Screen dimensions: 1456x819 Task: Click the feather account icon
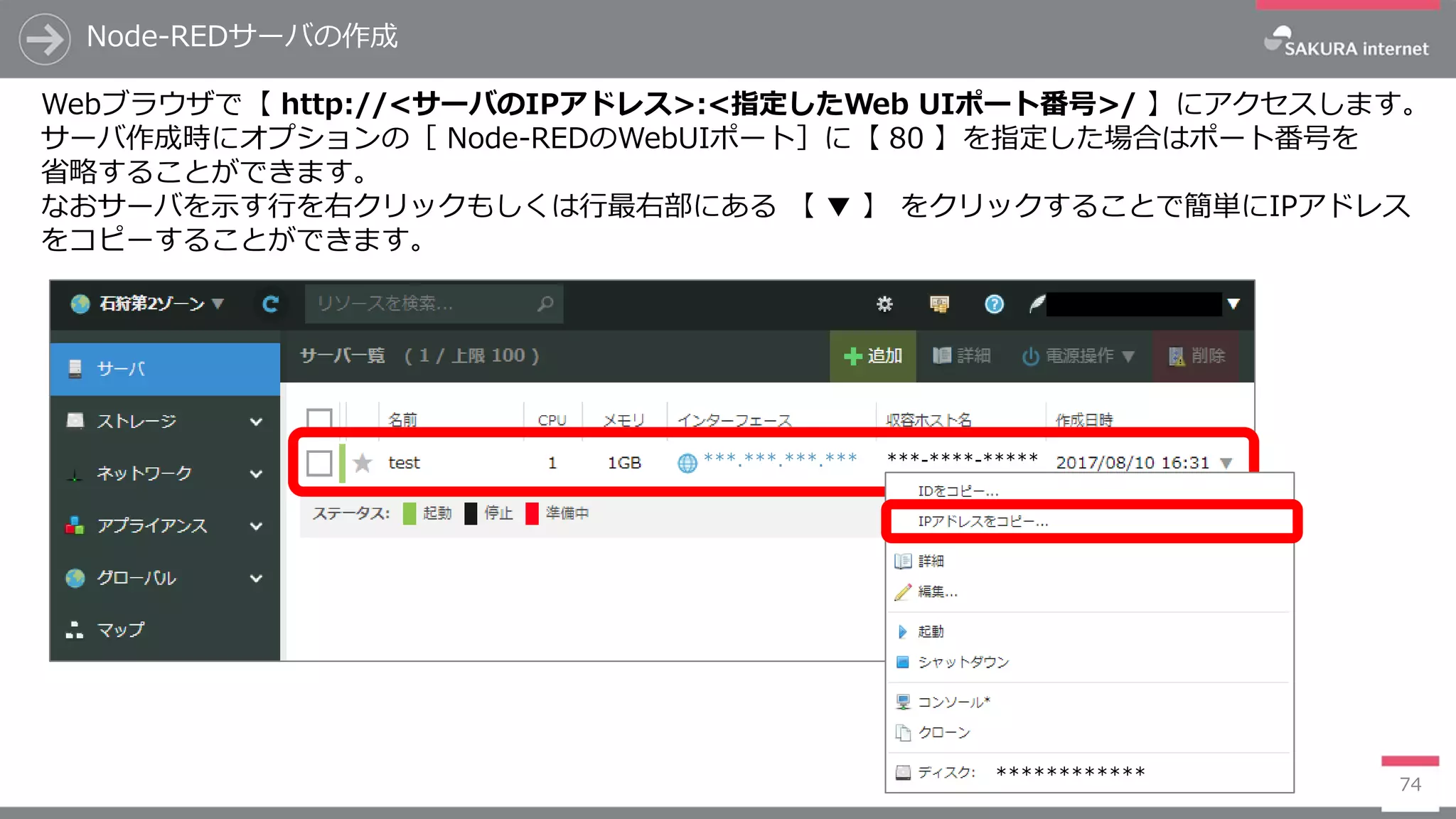pos(1037,304)
